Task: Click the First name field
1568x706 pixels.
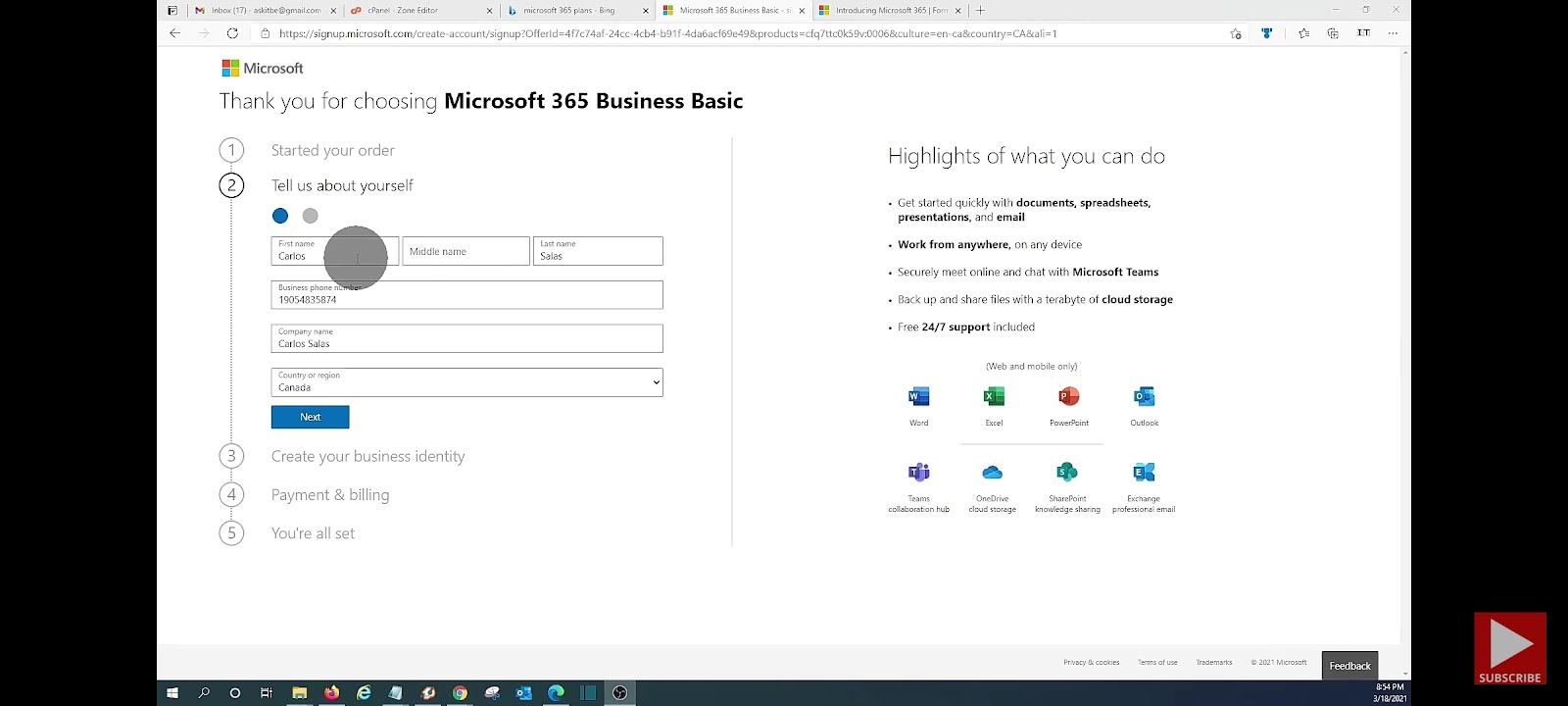Action: coord(335,251)
